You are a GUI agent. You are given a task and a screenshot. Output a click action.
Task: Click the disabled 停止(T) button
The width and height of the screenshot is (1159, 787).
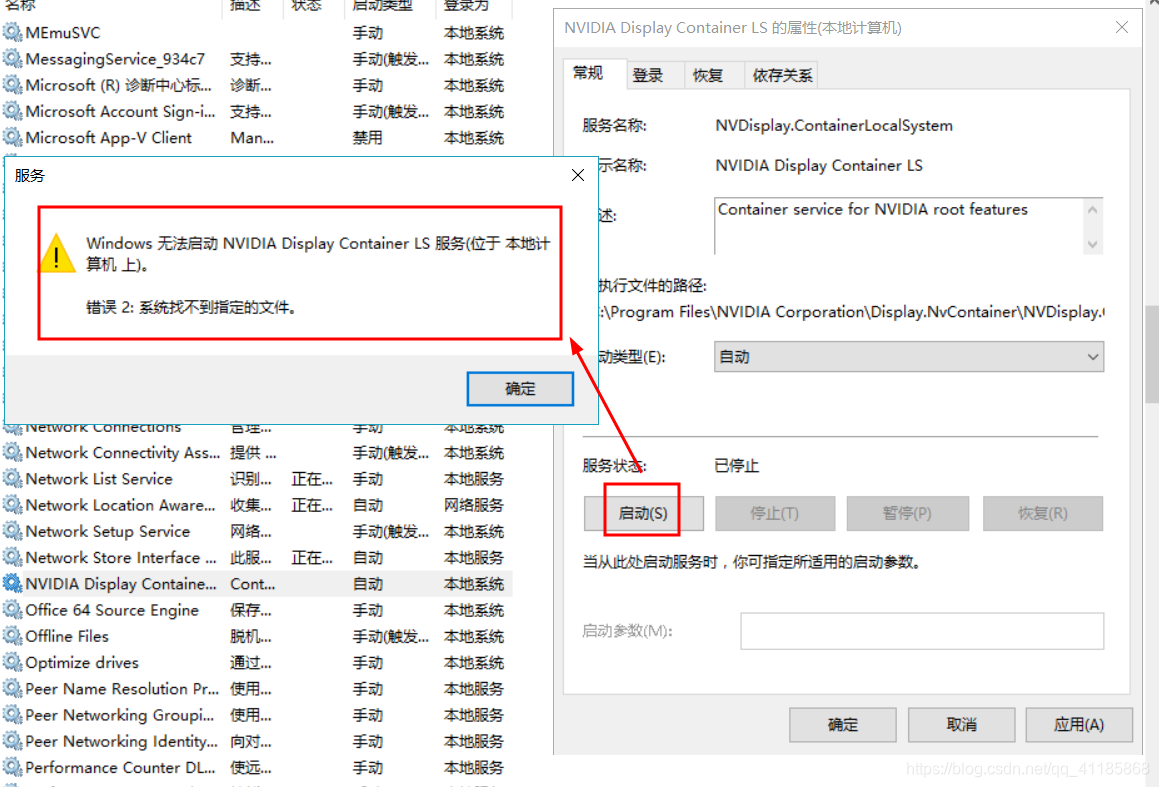(x=775, y=513)
